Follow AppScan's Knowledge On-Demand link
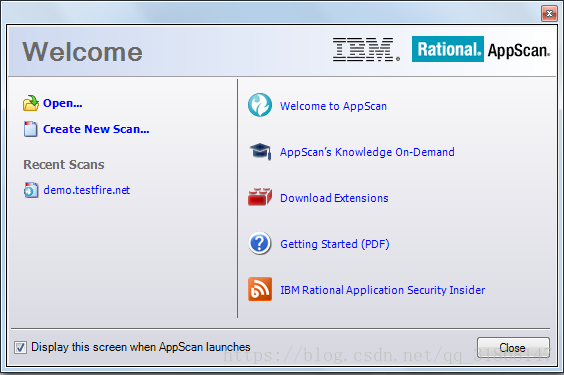This screenshot has width=564, height=375. tap(367, 152)
